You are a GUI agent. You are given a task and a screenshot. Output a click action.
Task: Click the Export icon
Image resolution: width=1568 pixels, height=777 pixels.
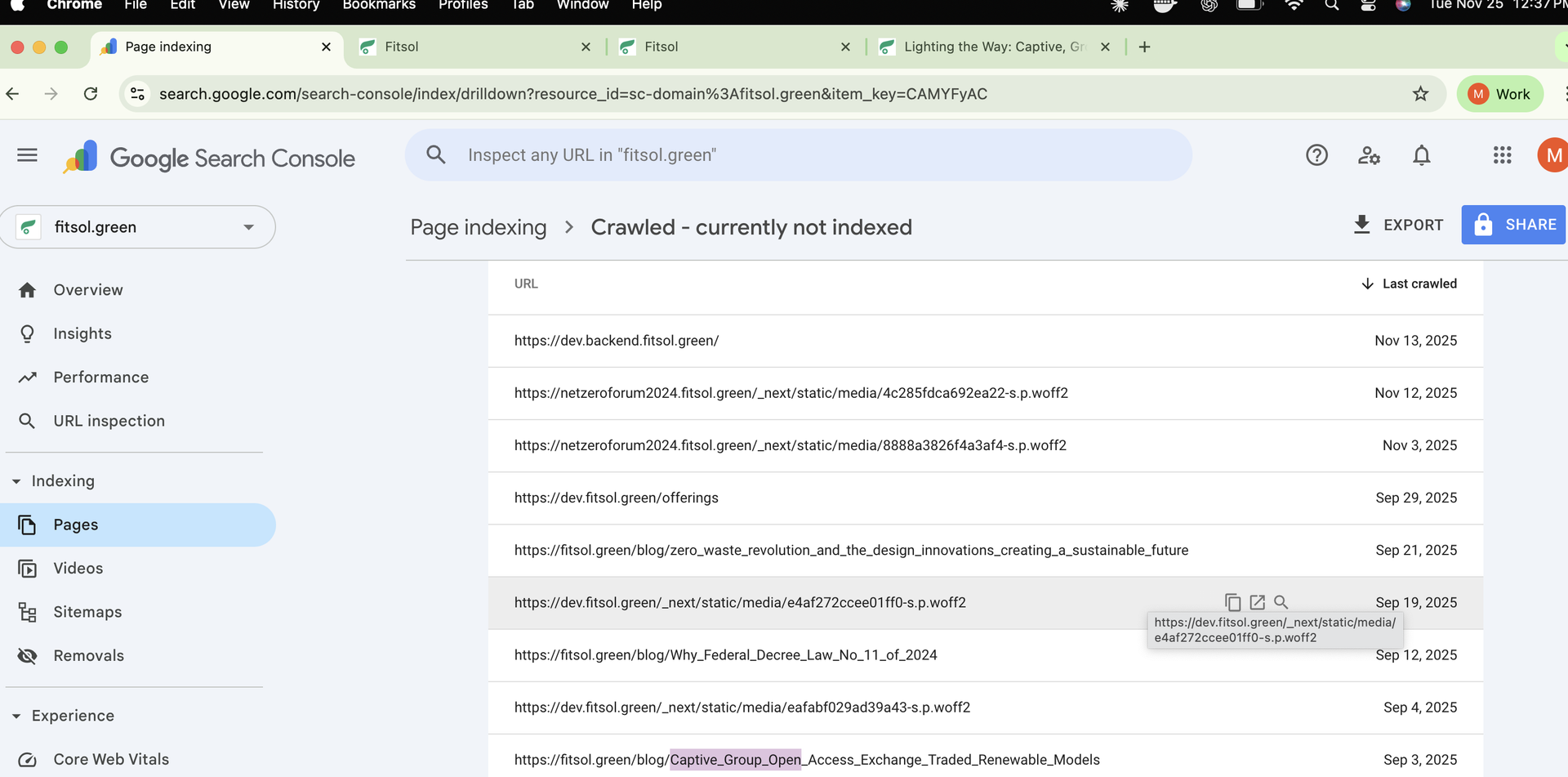(x=1361, y=225)
